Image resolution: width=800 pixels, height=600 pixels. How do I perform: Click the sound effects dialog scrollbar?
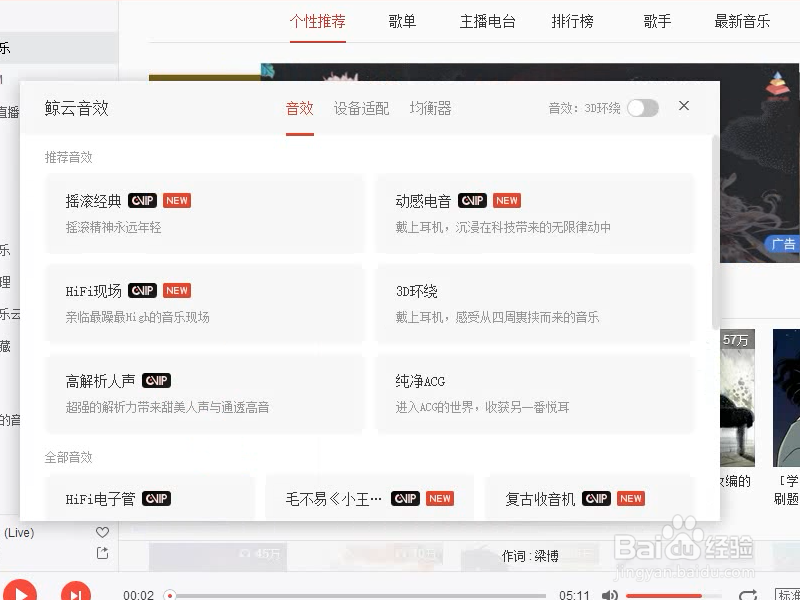(x=715, y=232)
